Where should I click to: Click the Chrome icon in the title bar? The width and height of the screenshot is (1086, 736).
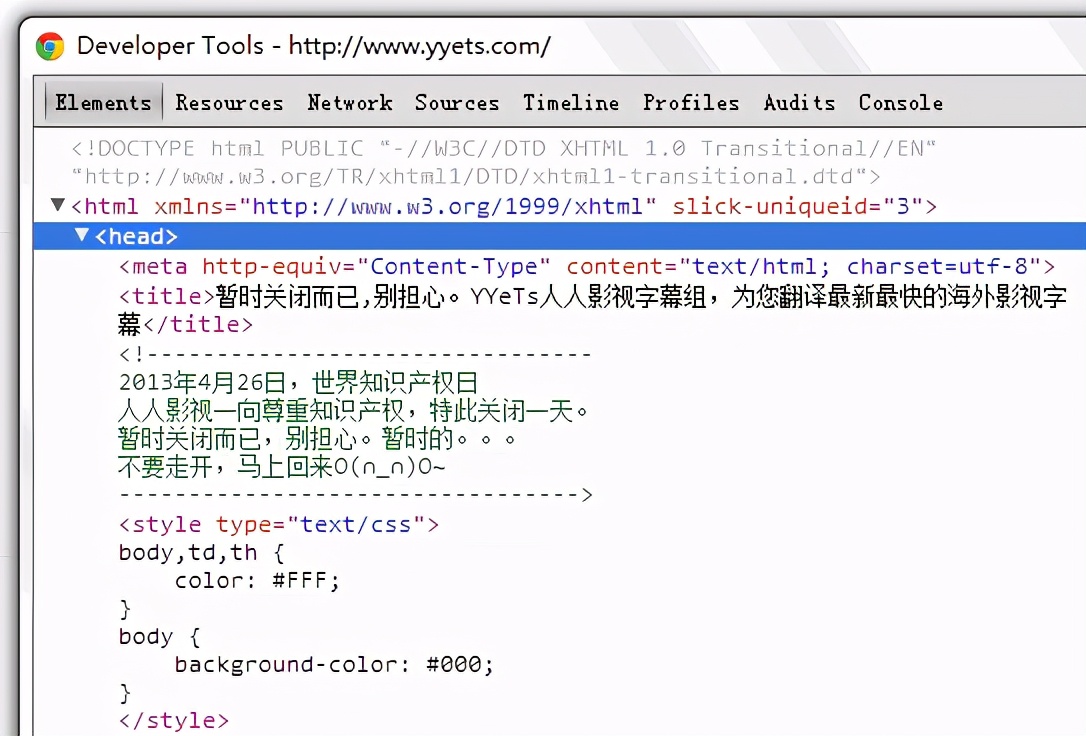point(50,46)
